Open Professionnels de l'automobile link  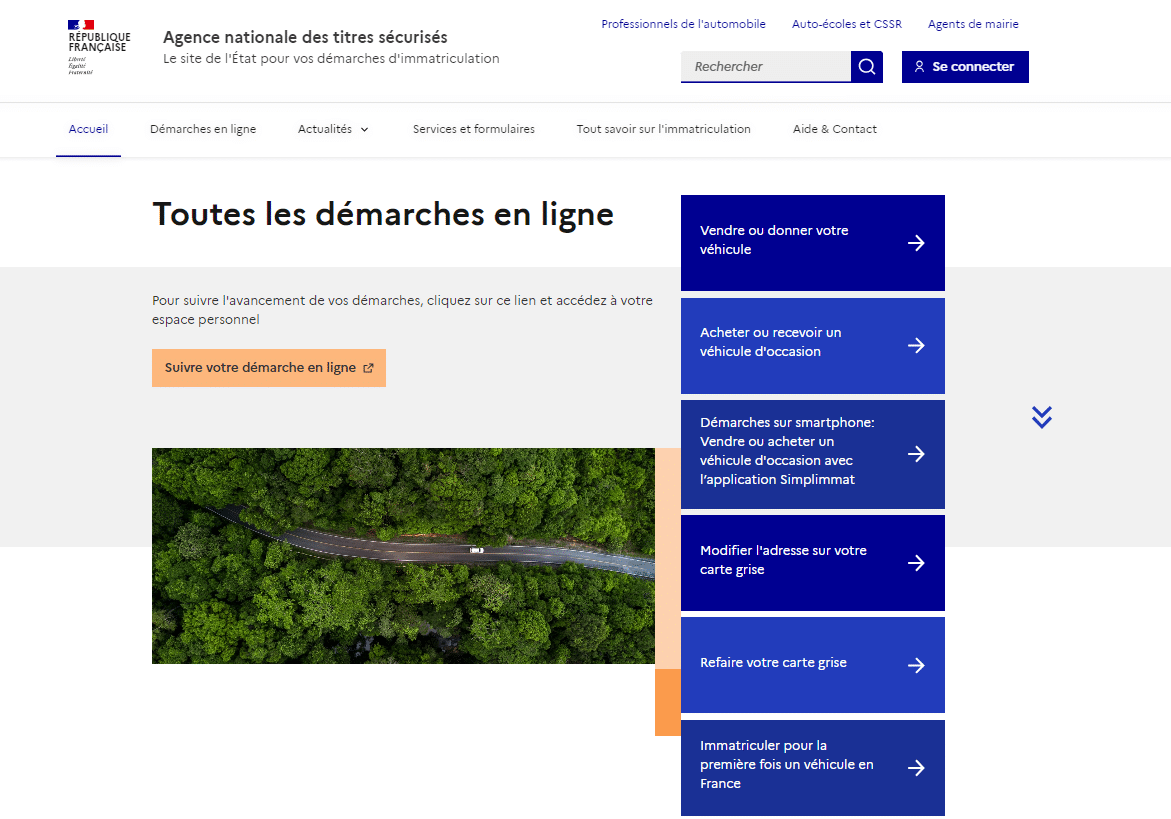[683, 24]
